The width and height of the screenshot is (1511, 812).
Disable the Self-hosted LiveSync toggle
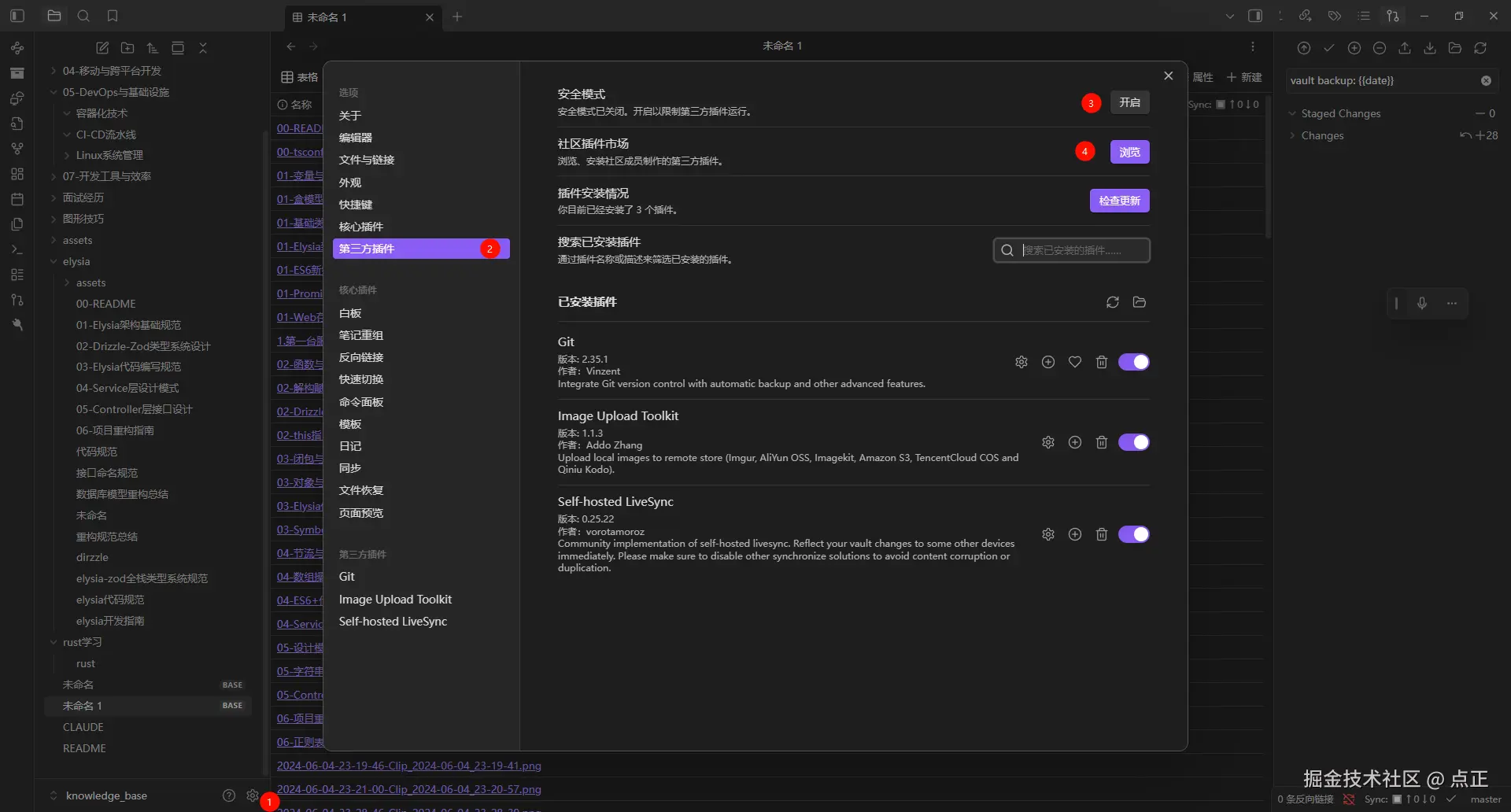point(1134,534)
